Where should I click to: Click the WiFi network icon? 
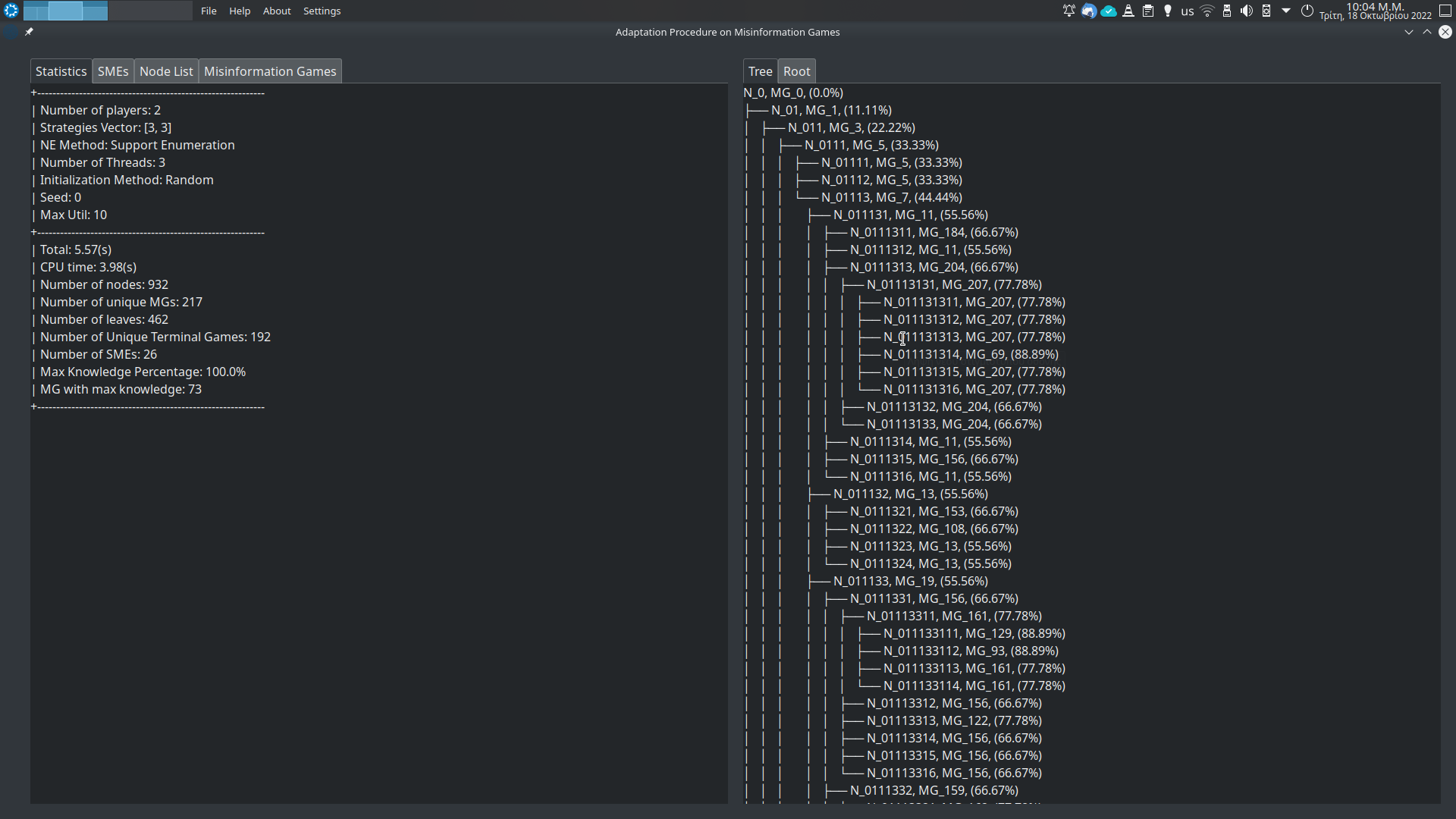[1207, 11]
